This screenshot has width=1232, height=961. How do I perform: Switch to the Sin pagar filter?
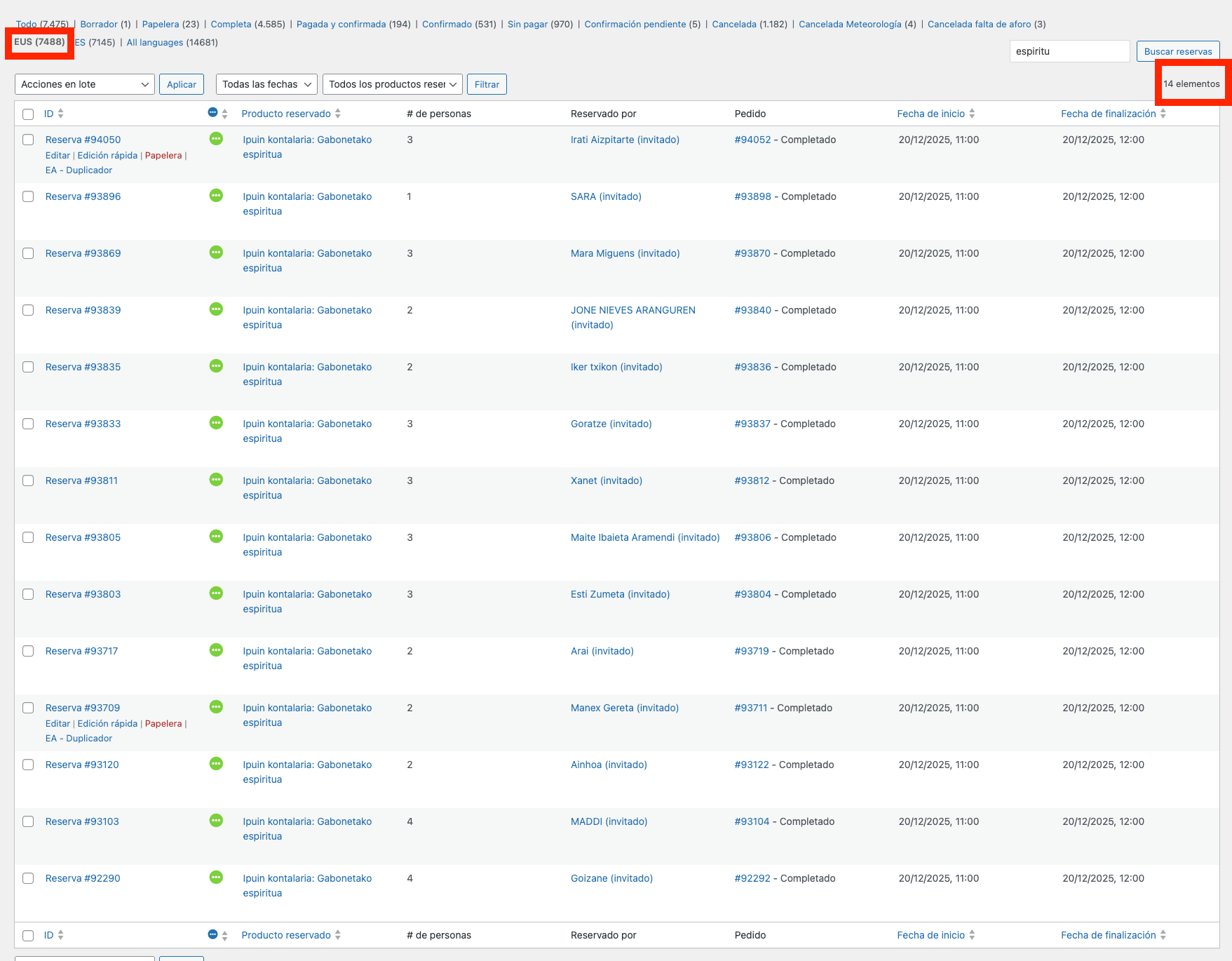point(527,24)
